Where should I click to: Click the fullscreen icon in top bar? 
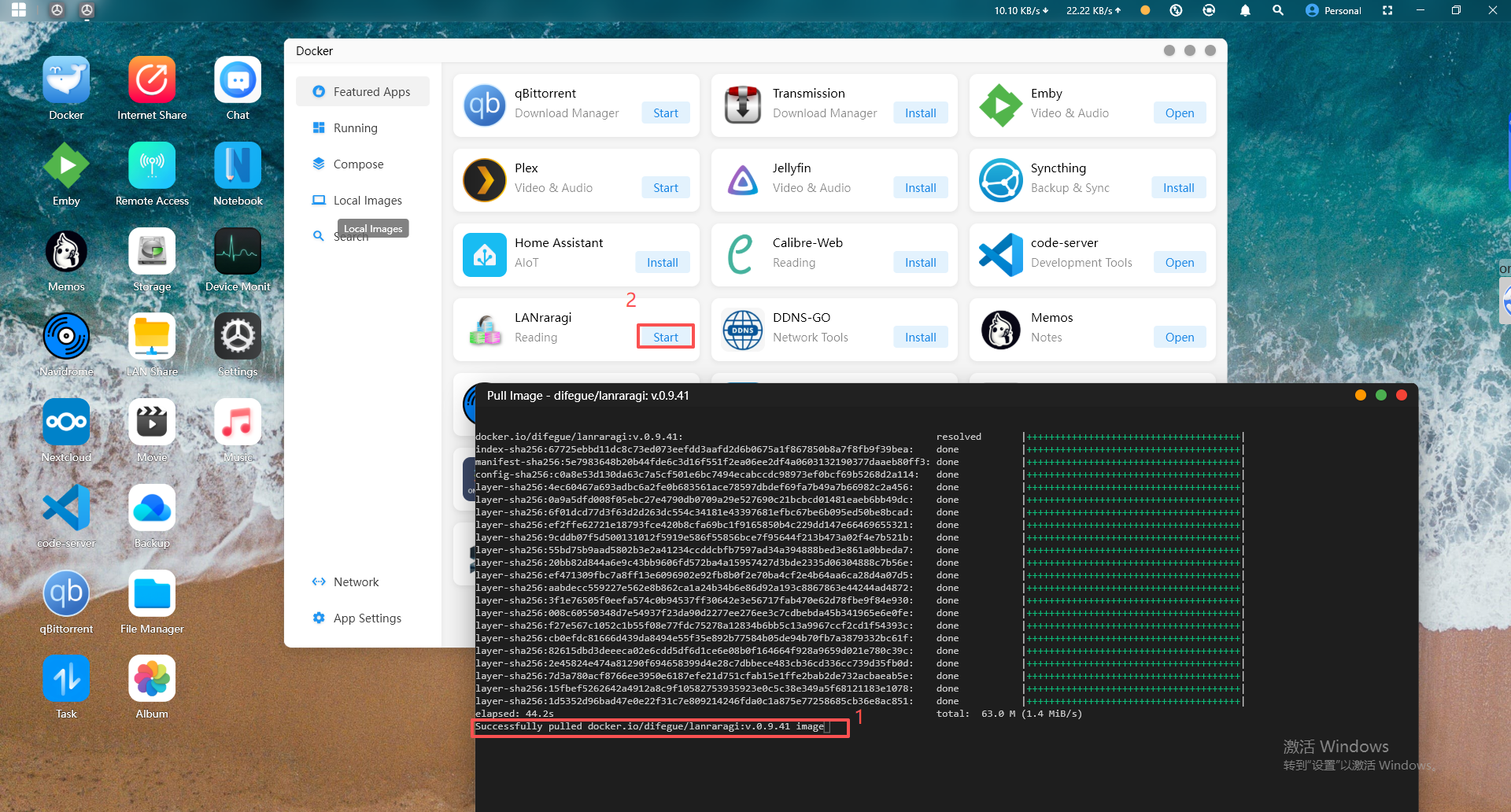pos(1387,10)
